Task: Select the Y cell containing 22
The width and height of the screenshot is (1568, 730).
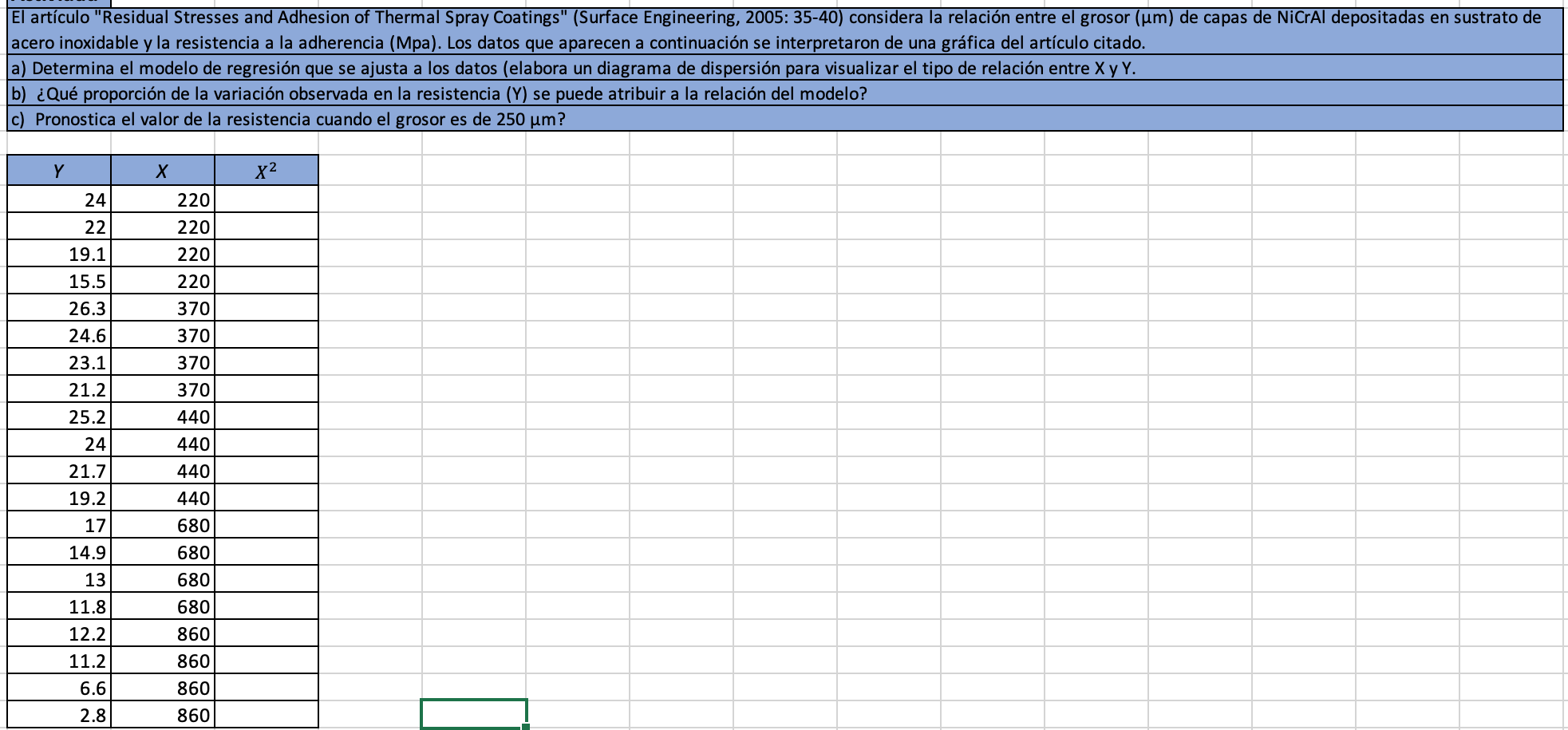Action: pos(59,227)
